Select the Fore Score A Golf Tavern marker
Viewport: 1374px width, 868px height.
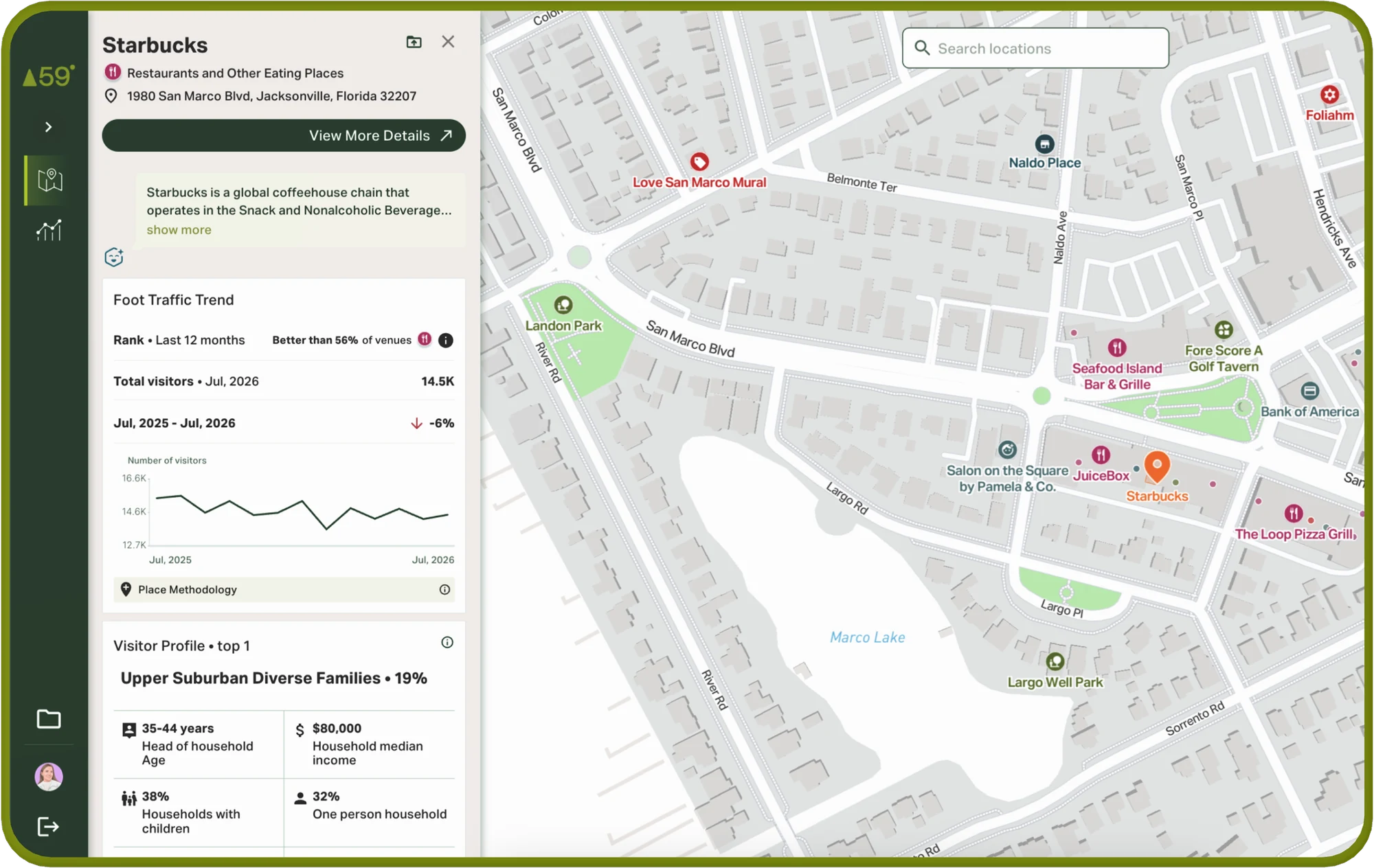point(1224,330)
